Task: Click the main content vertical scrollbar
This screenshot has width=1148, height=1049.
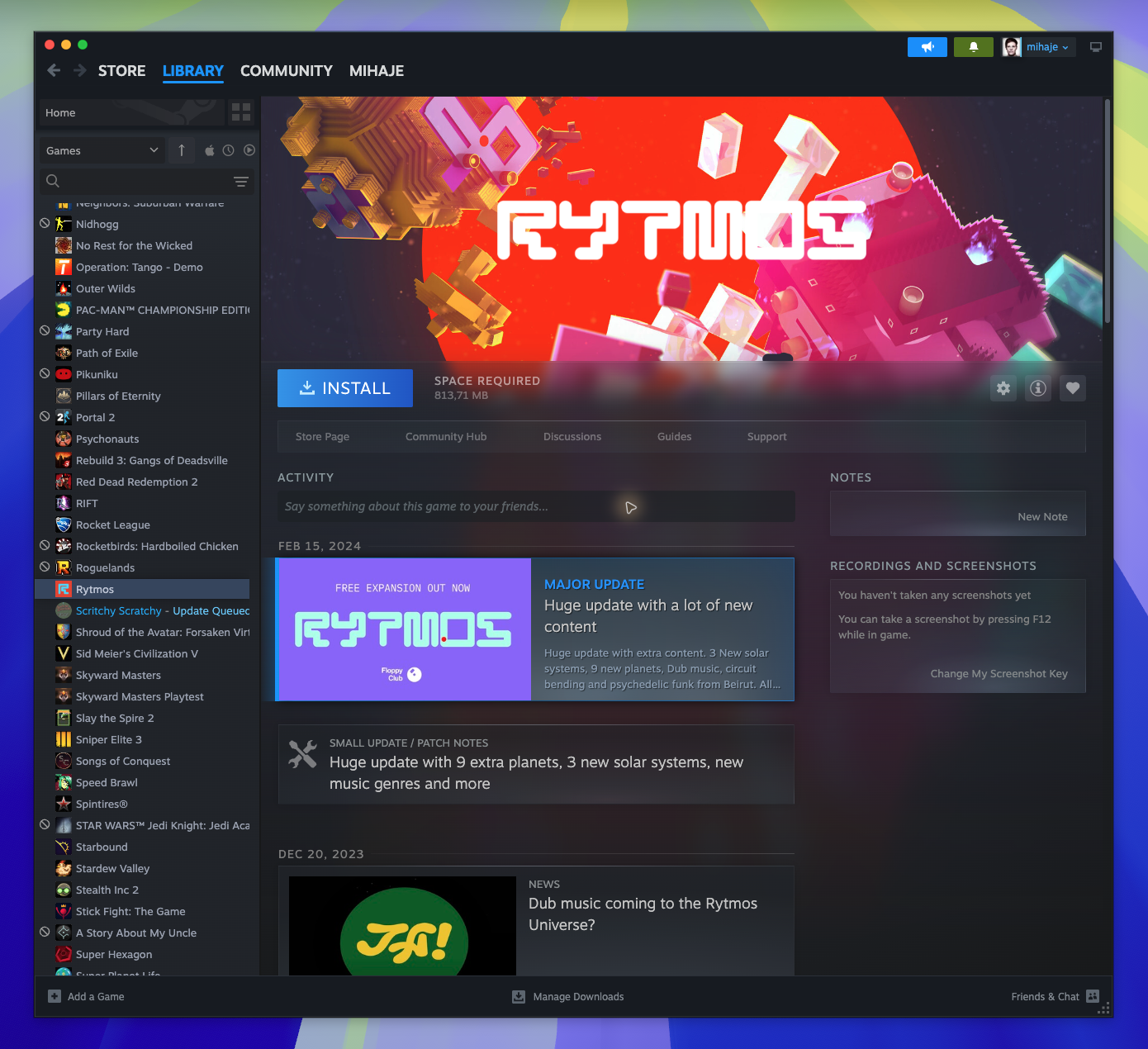Action: pyautogui.click(x=1107, y=212)
